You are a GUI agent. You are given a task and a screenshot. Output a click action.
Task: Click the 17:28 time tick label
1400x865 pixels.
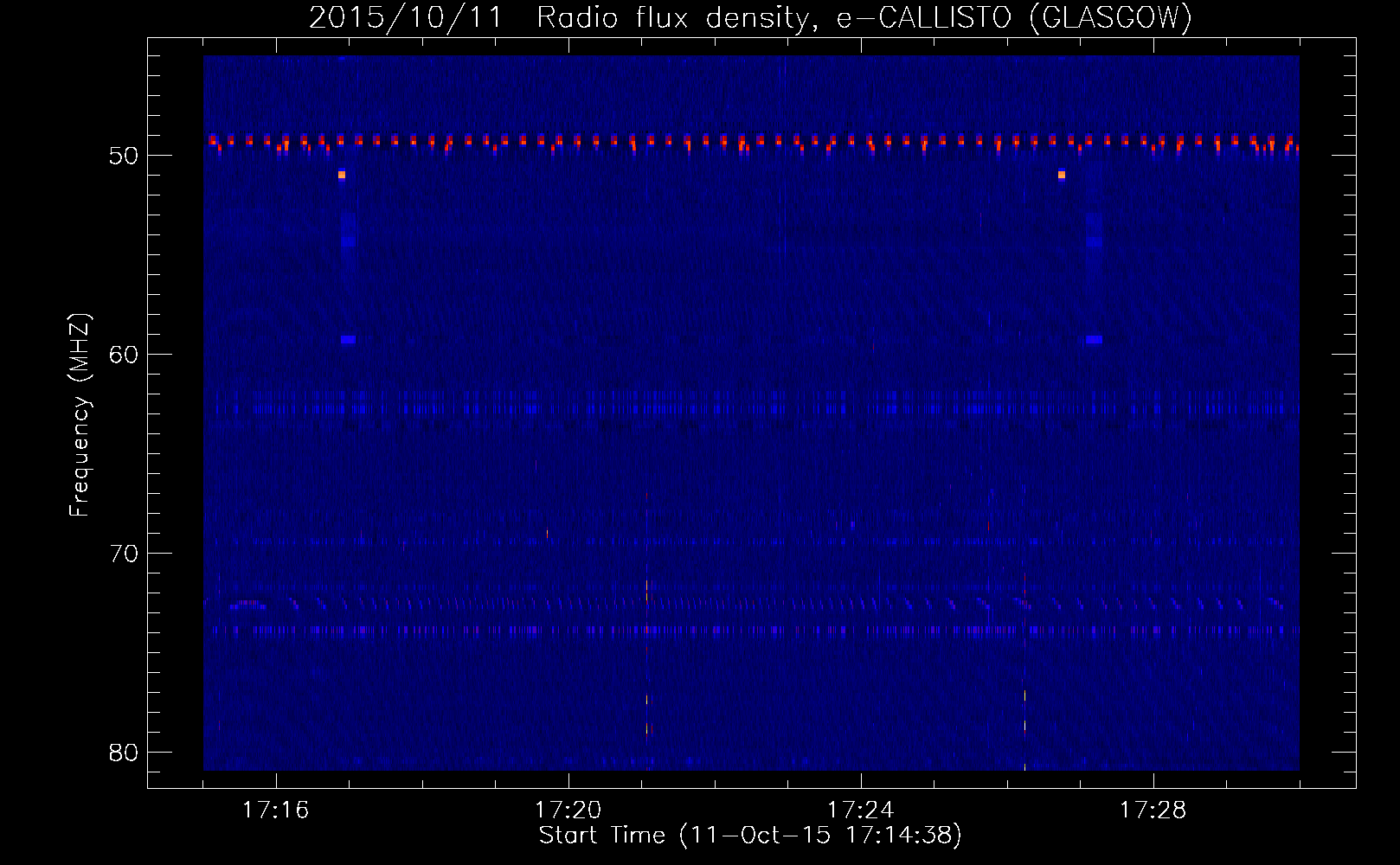coord(1153,811)
